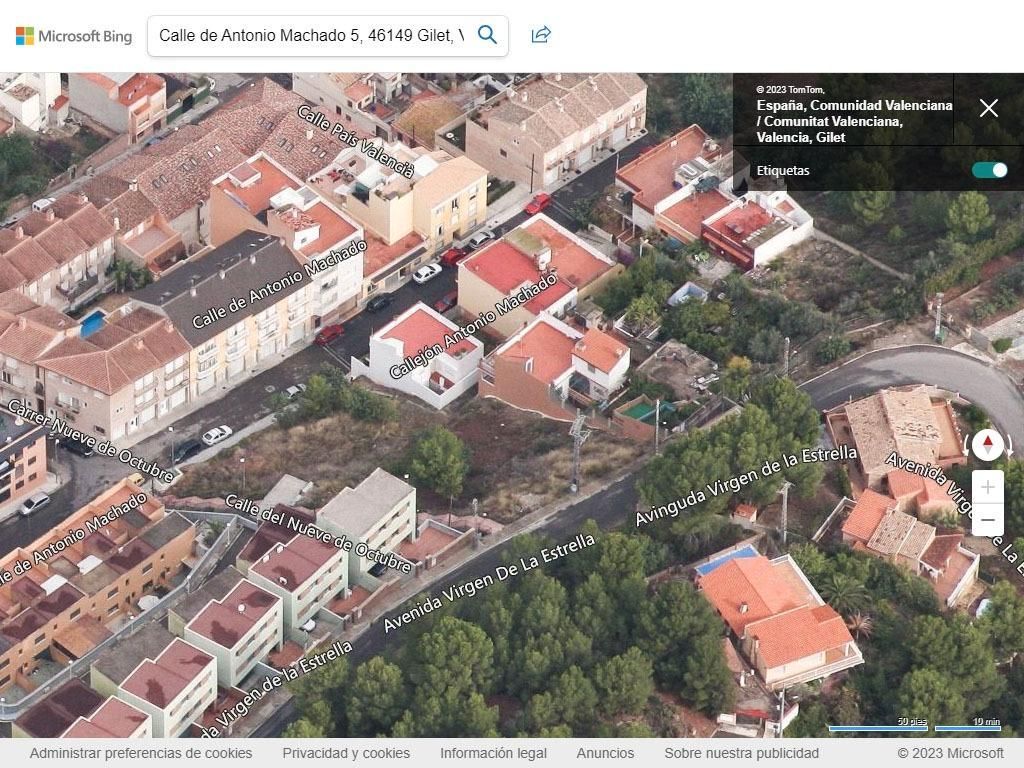Click the compass to reset map orientation
Image resolution: width=1024 pixels, height=768 pixels.
988,445
